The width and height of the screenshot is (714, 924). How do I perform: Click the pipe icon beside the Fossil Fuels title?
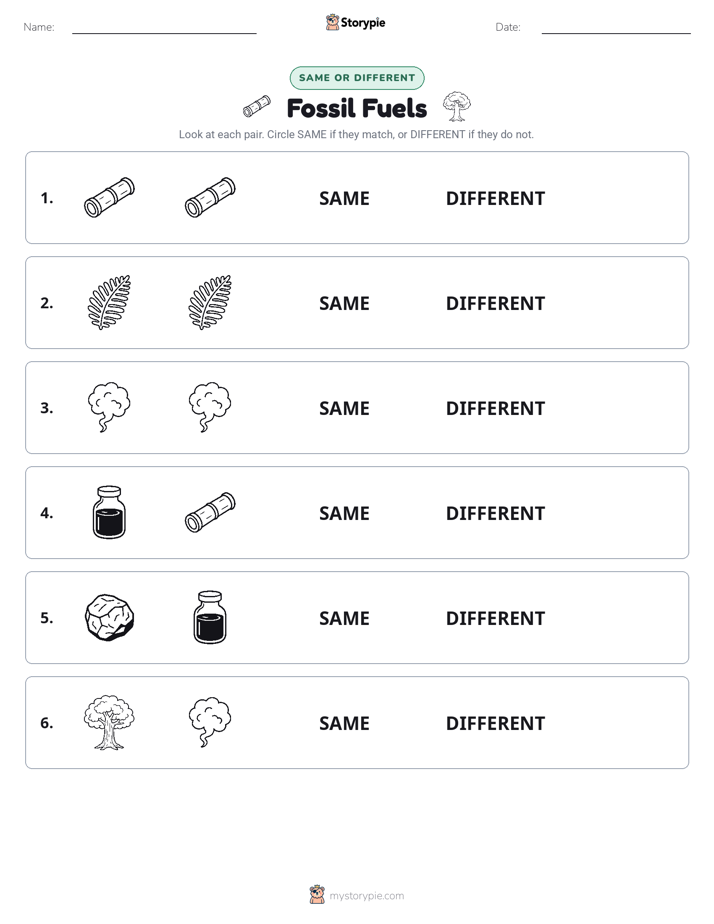[x=257, y=107]
